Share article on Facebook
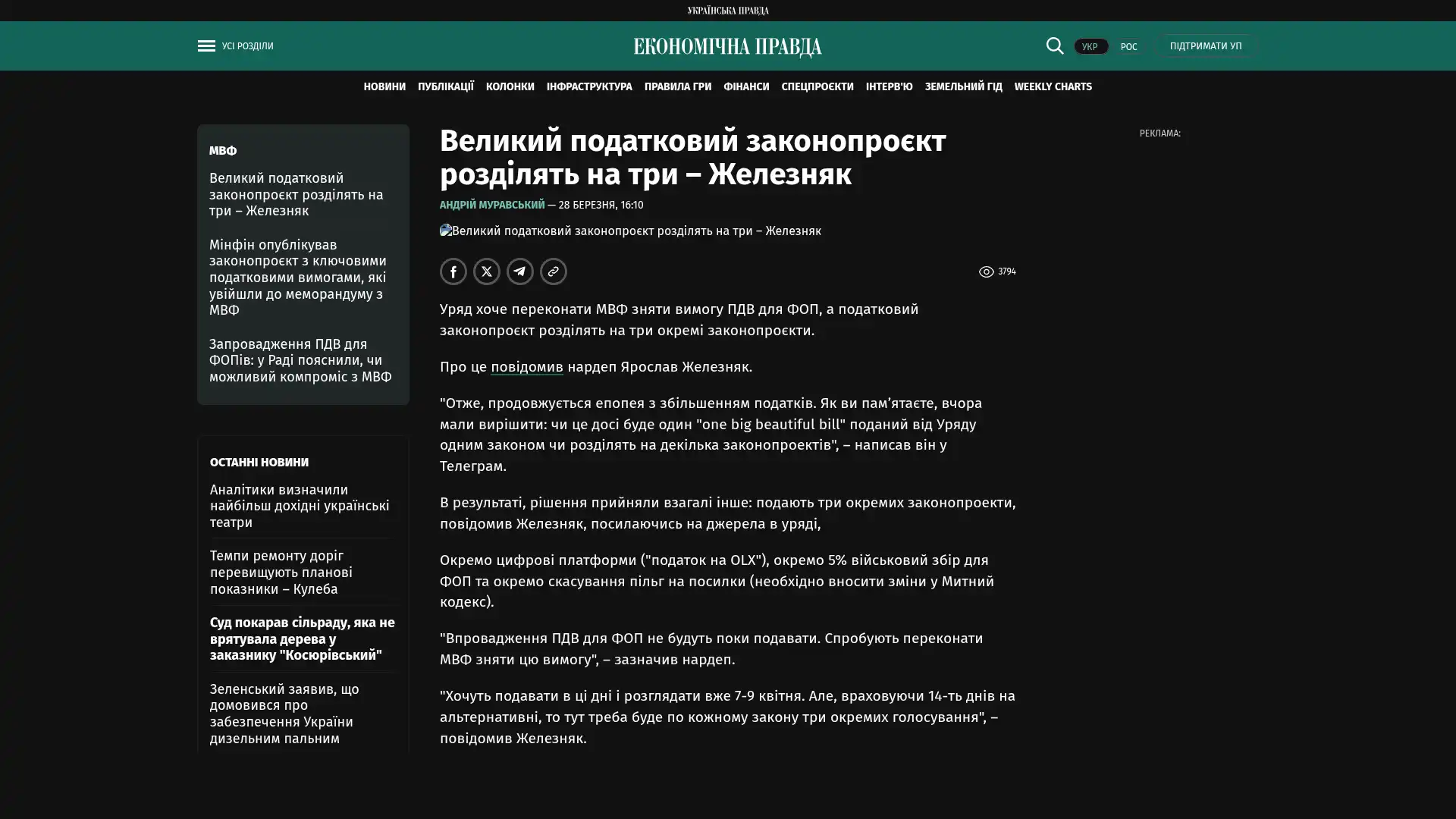The height and width of the screenshot is (819, 1456). pos(453,271)
